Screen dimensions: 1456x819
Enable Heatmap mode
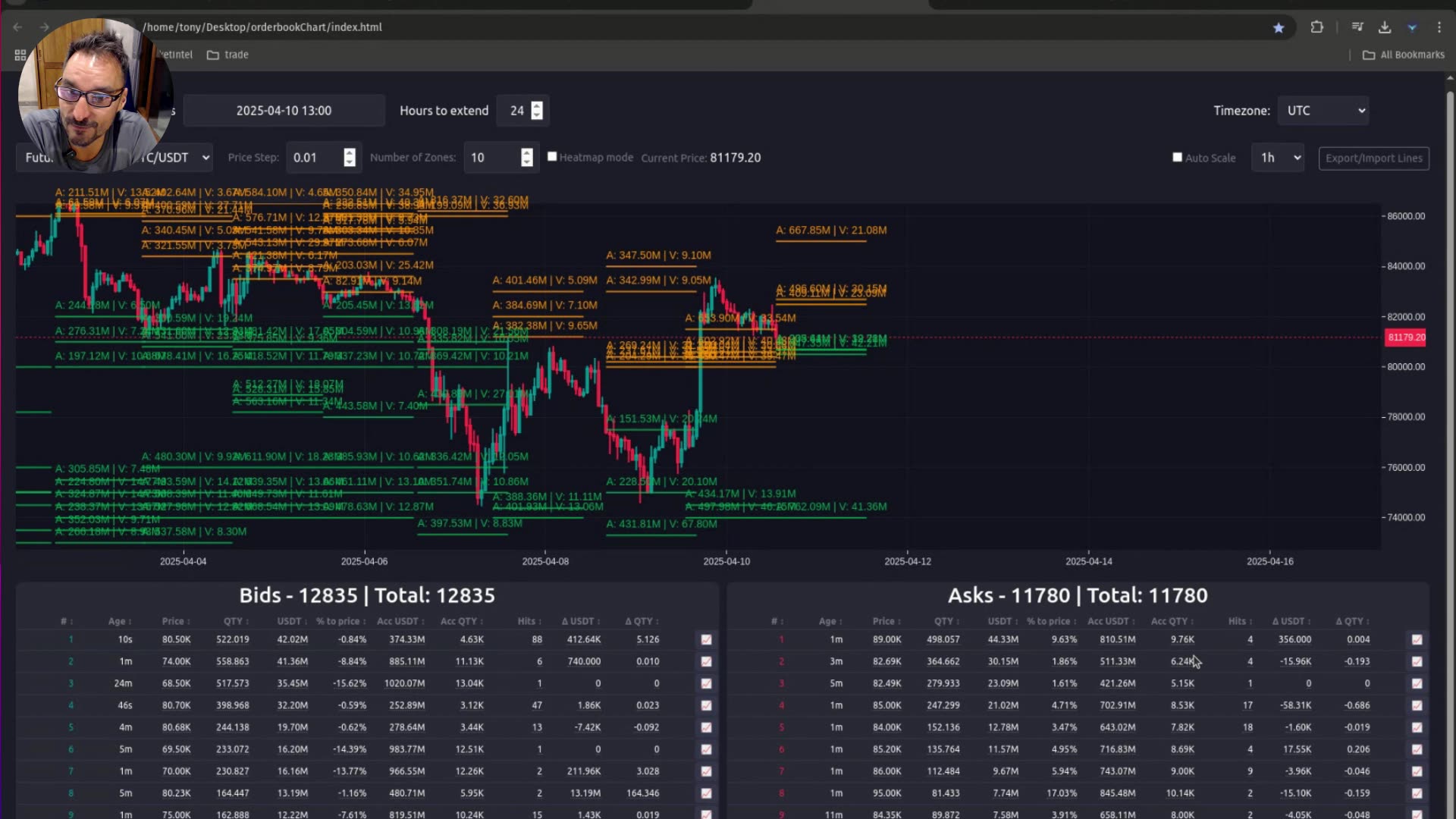coord(552,156)
